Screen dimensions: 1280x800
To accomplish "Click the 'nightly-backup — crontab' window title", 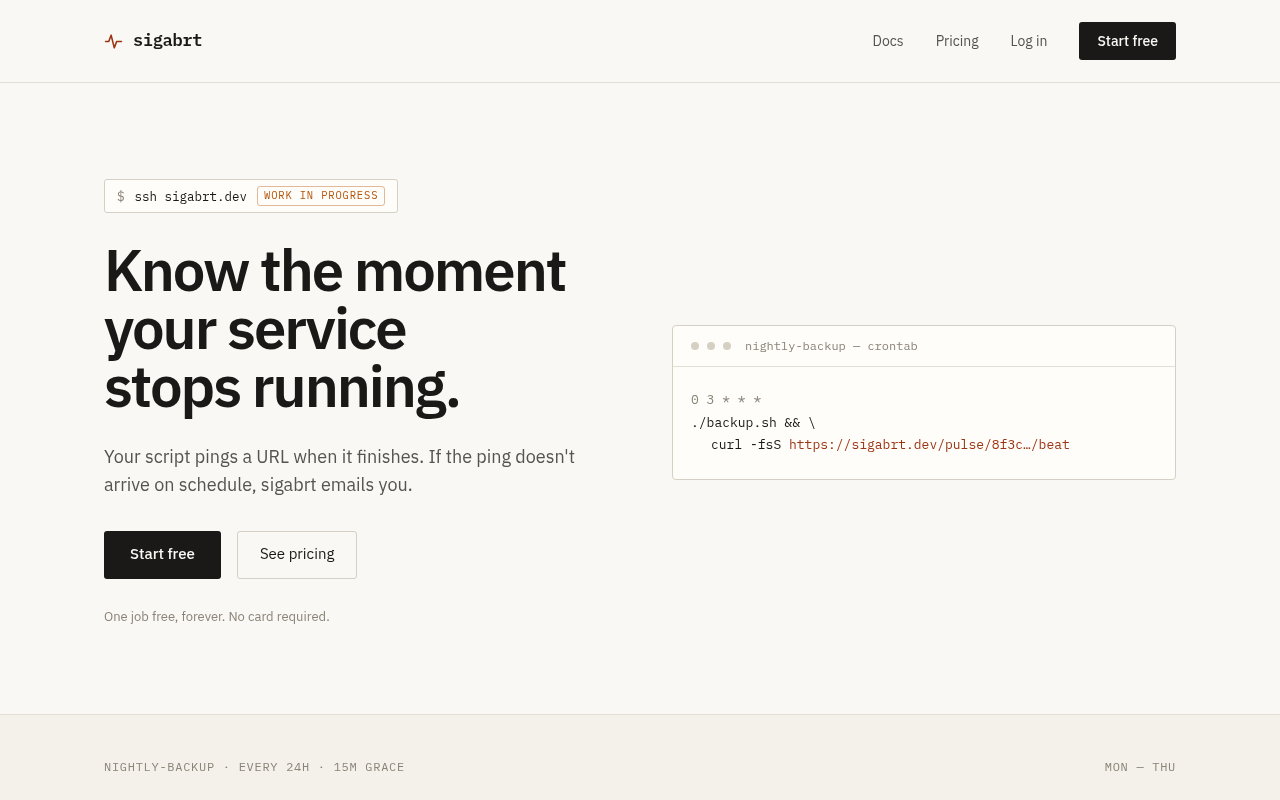I will pos(831,346).
